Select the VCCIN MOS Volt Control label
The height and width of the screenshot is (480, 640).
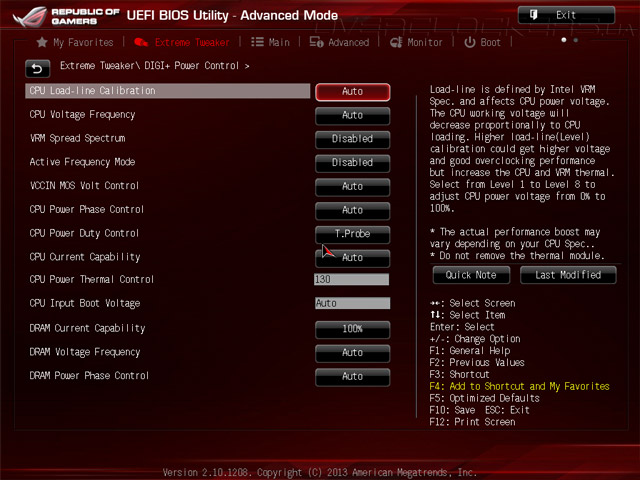click(84, 186)
